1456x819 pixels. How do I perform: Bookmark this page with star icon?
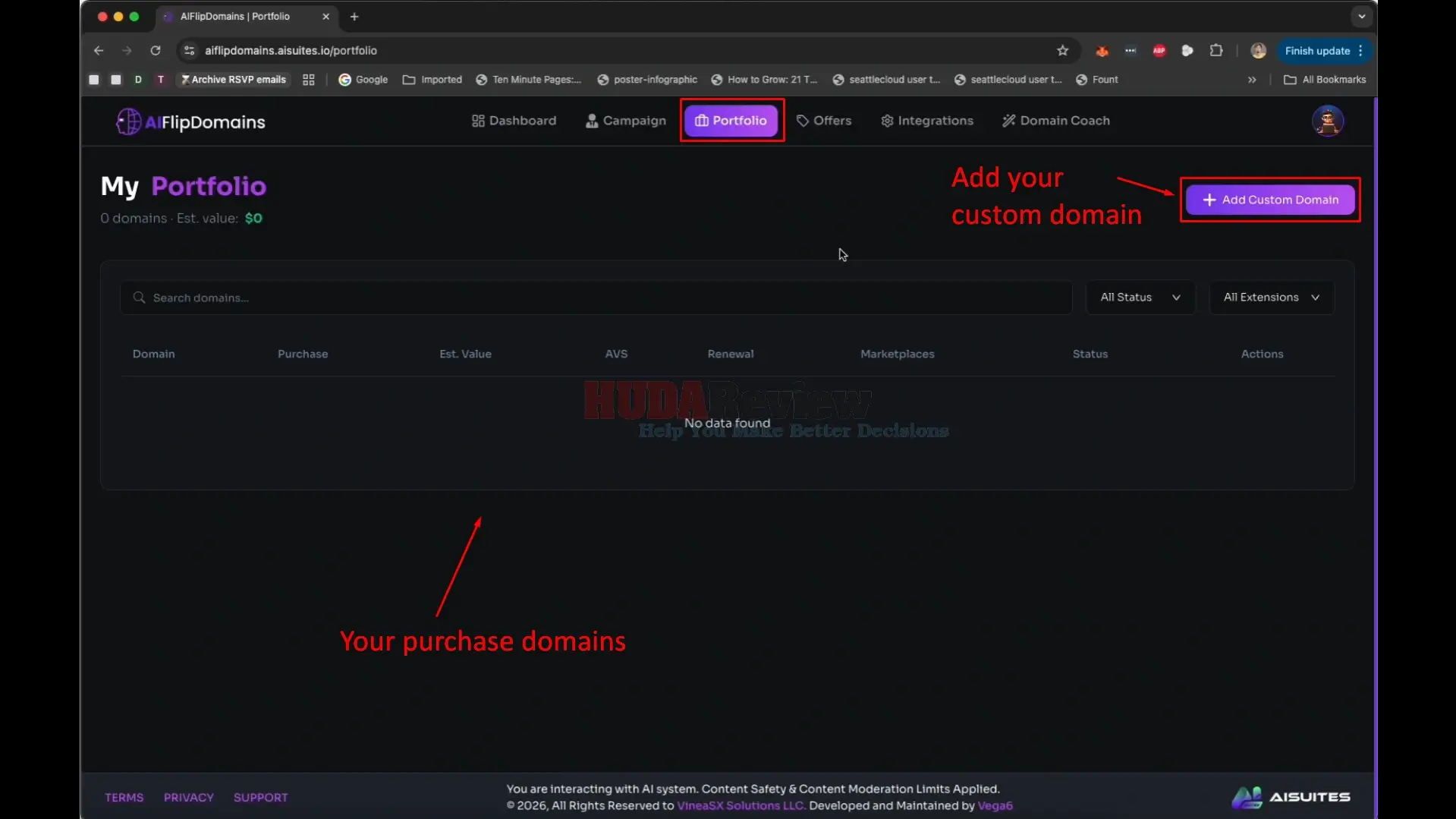[1062, 51]
